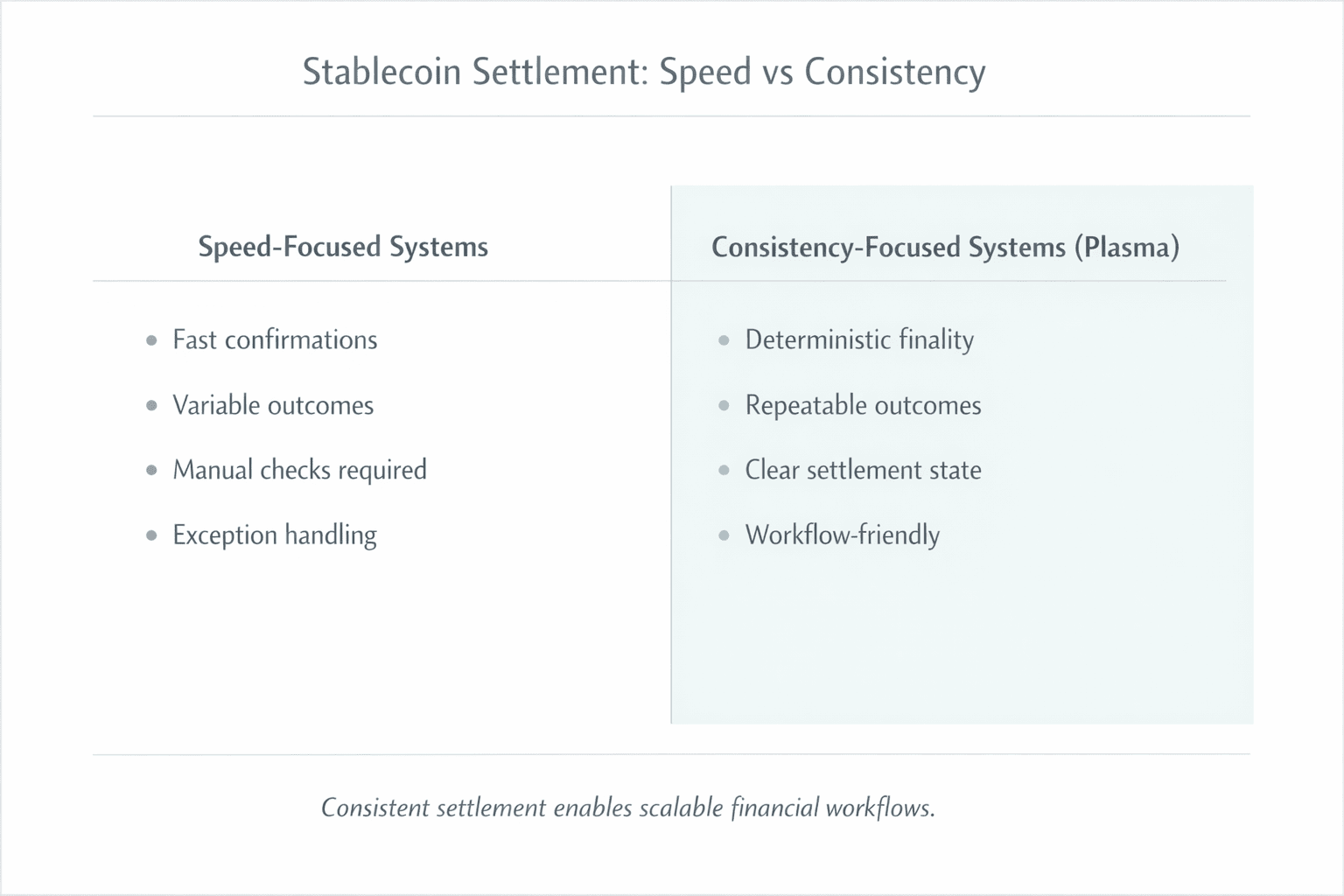Click the bullet dot beside 'Variable outcomes'
This screenshot has width=1344, height=896.
point(152,405)
